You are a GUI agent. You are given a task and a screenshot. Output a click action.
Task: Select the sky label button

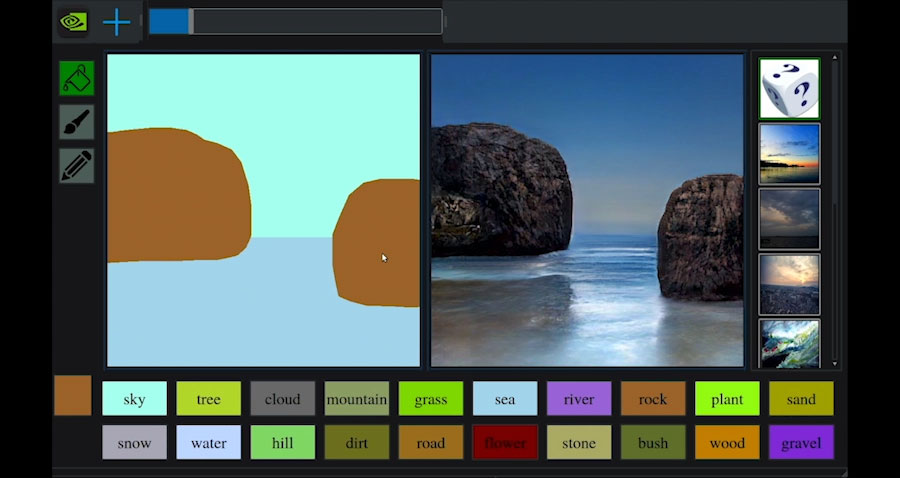pos(134,399)
